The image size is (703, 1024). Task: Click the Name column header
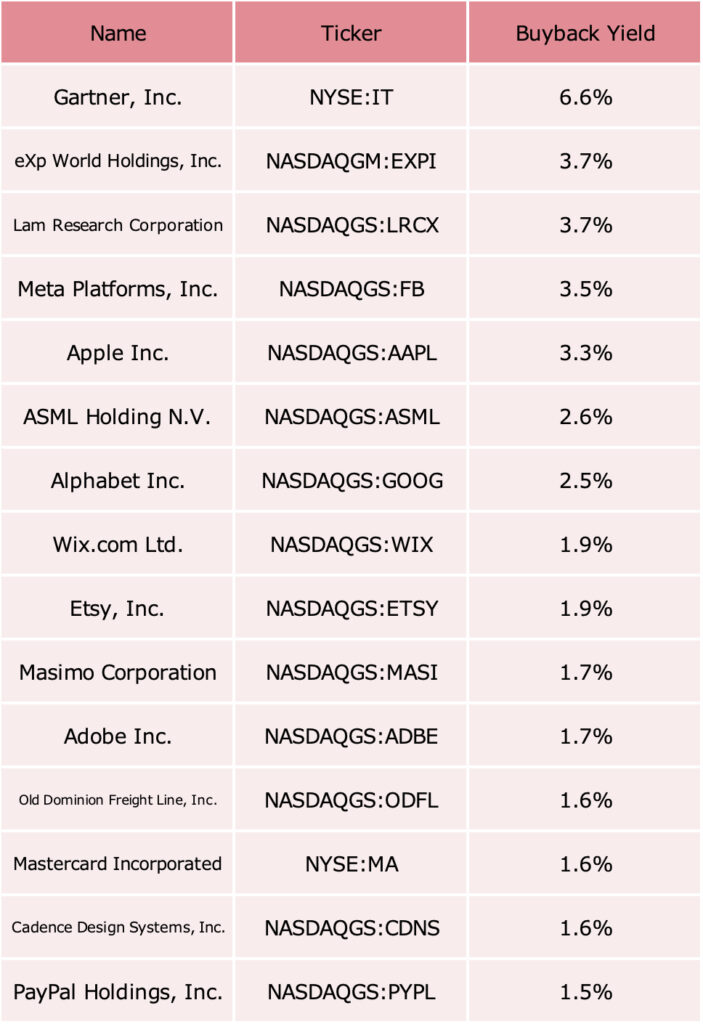tap(117, 33)
